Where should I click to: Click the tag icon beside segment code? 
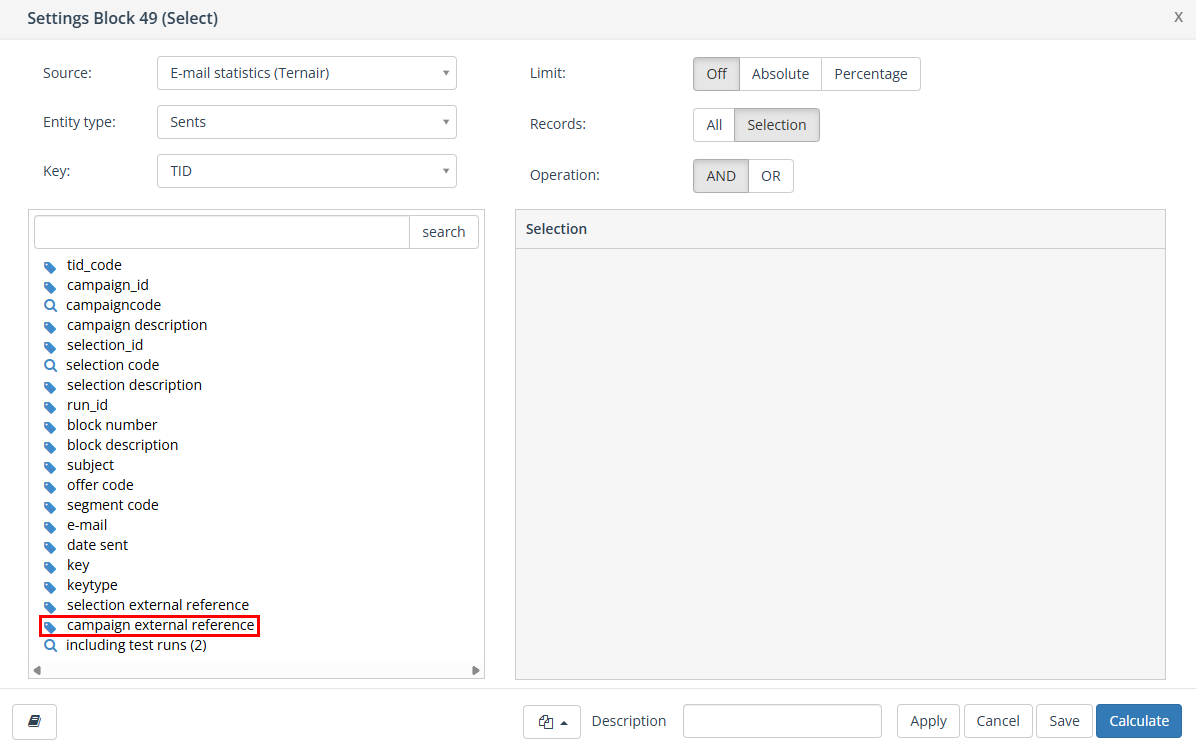50,507
